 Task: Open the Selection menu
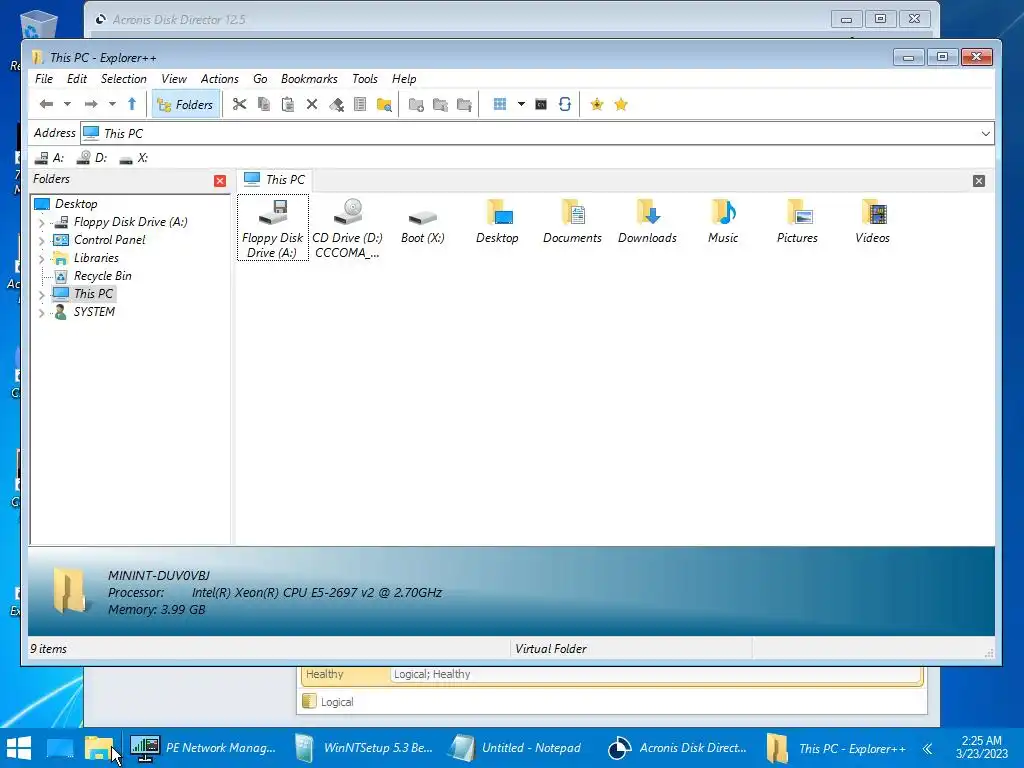[x=123, y=78]
